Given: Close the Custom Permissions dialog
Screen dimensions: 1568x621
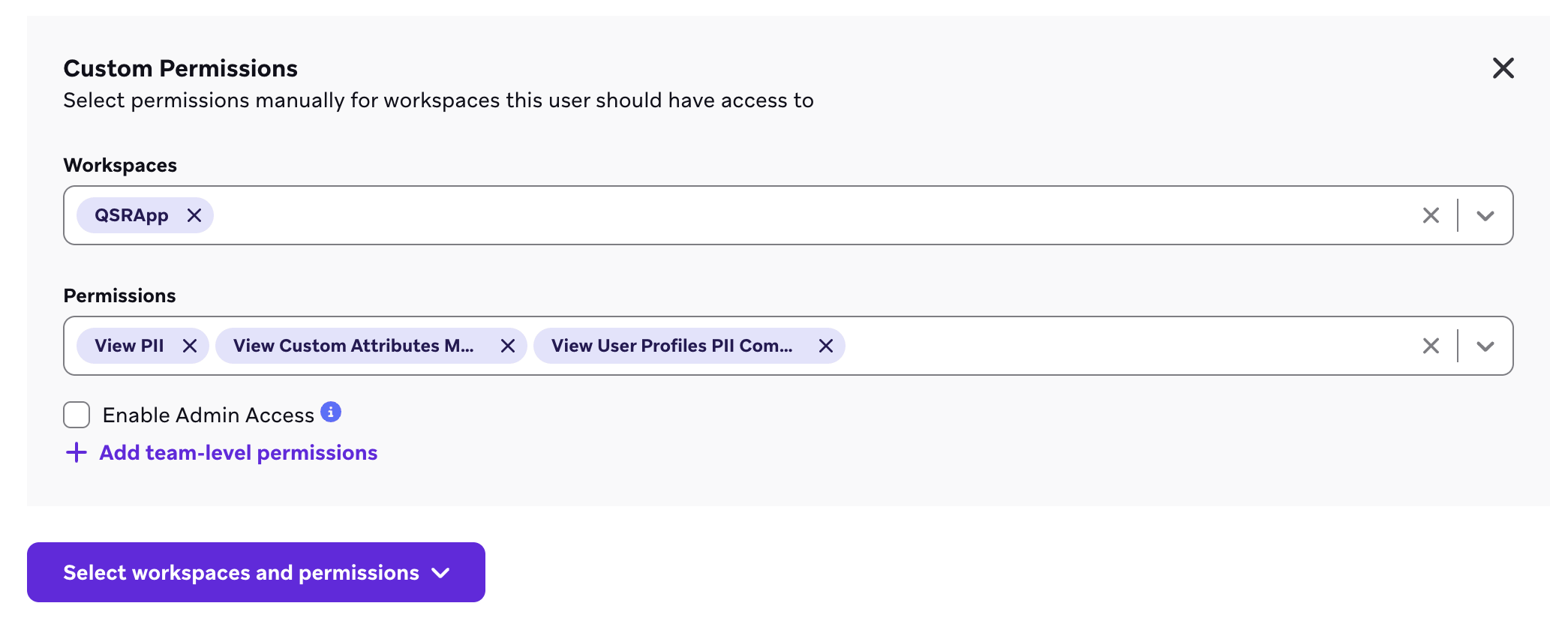Looking at the screenshot, I should [x=1503, y=67].
